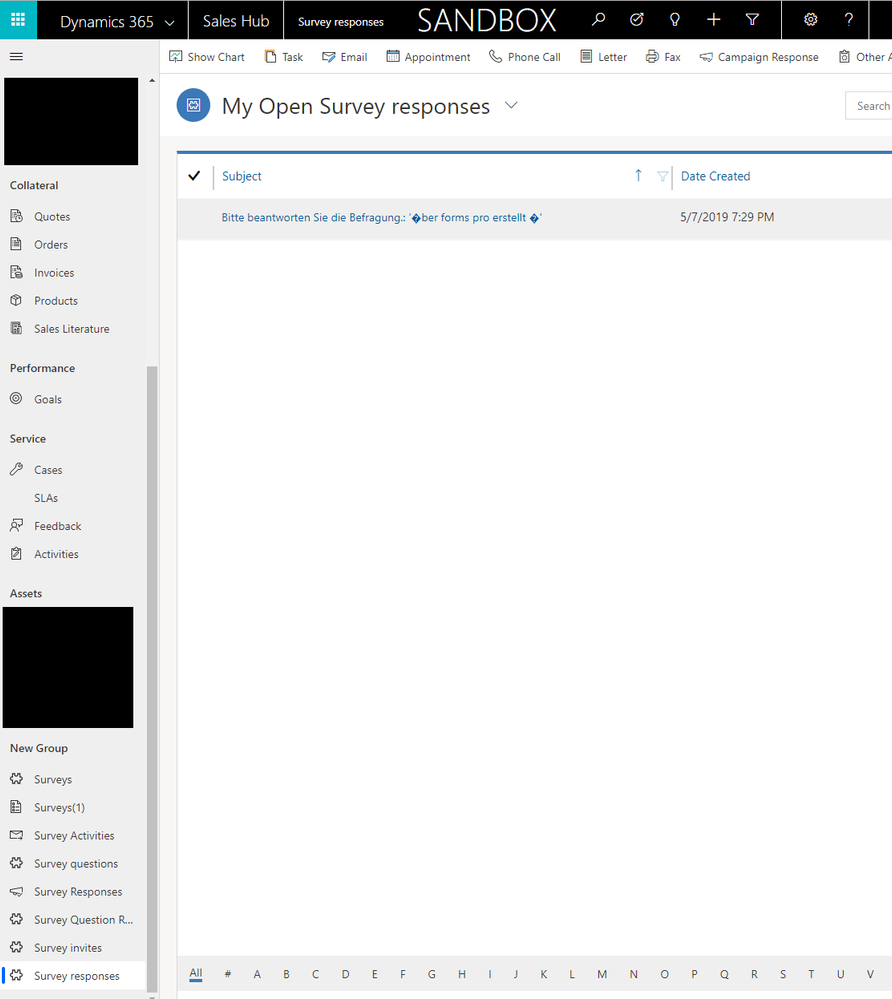Open the app launcher waffle icon
This screenshot has height=999, width=892.
[18, 20]
